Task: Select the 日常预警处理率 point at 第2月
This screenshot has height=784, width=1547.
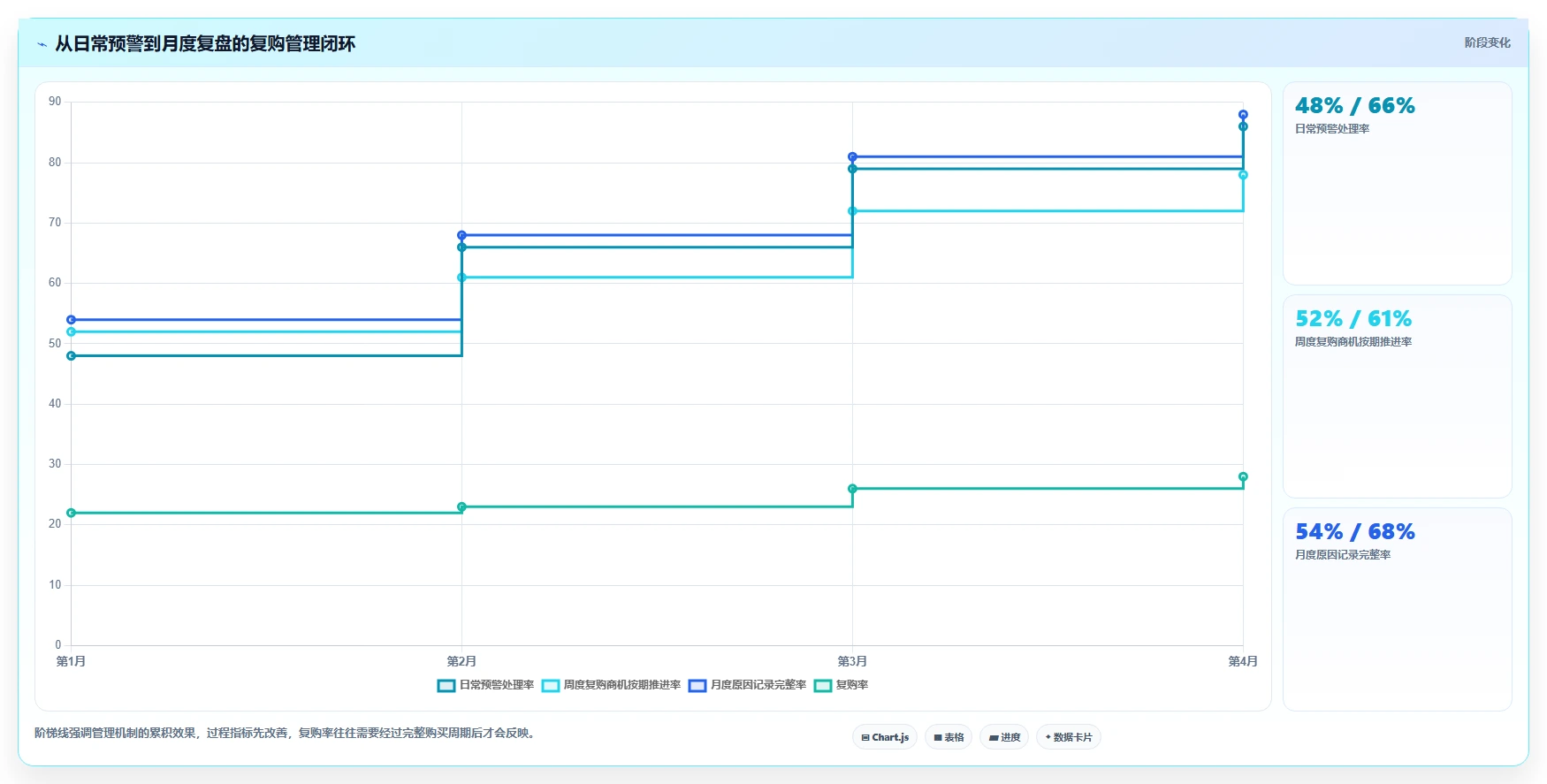Action: tap(461, 247)
